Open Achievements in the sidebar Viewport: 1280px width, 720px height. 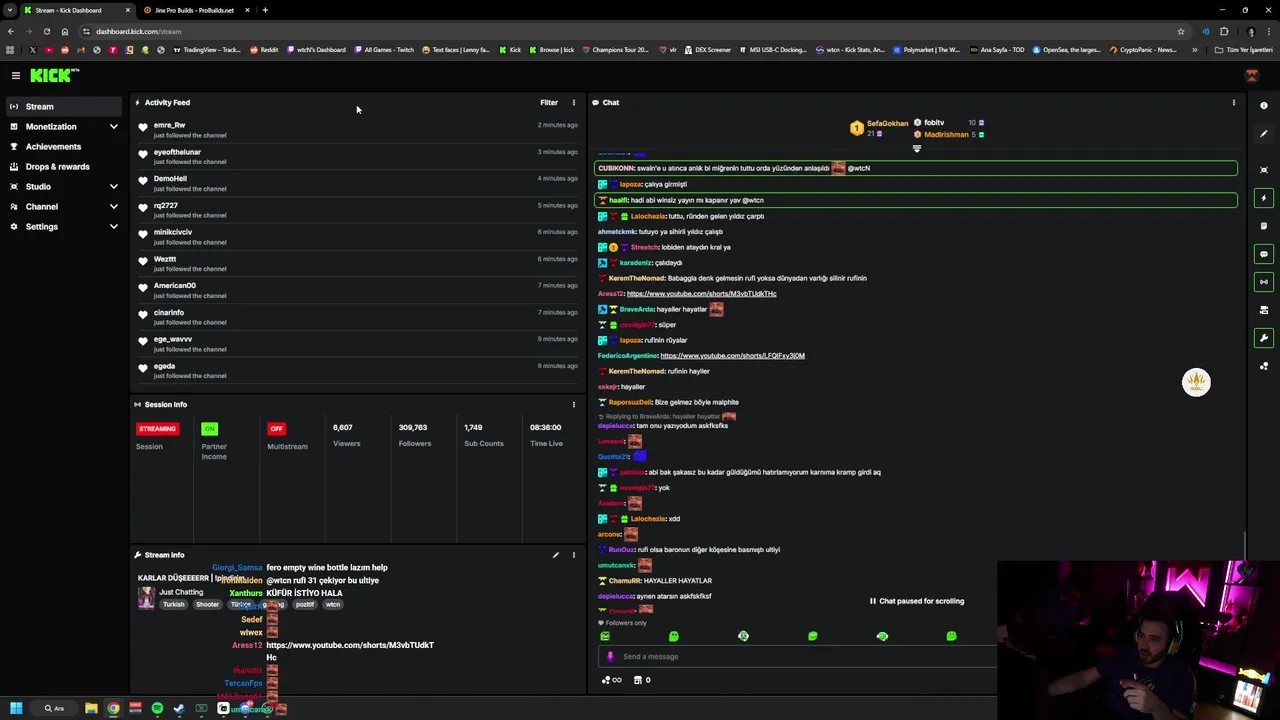coord(64,147)
